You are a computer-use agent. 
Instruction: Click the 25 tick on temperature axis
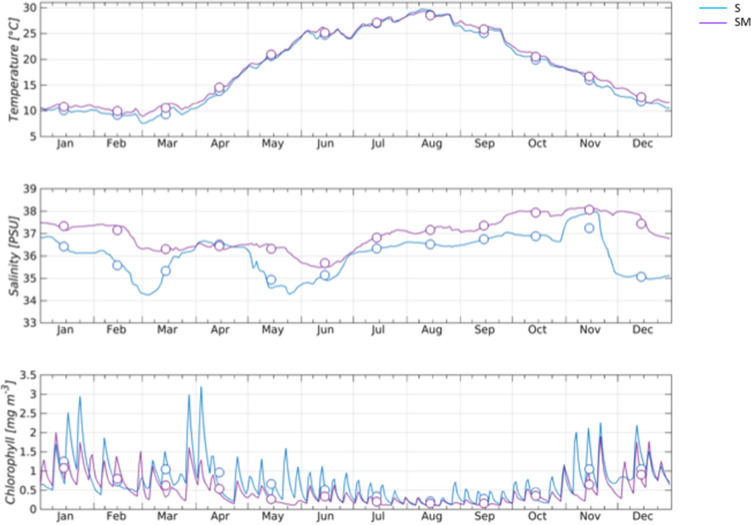point(30,34)
